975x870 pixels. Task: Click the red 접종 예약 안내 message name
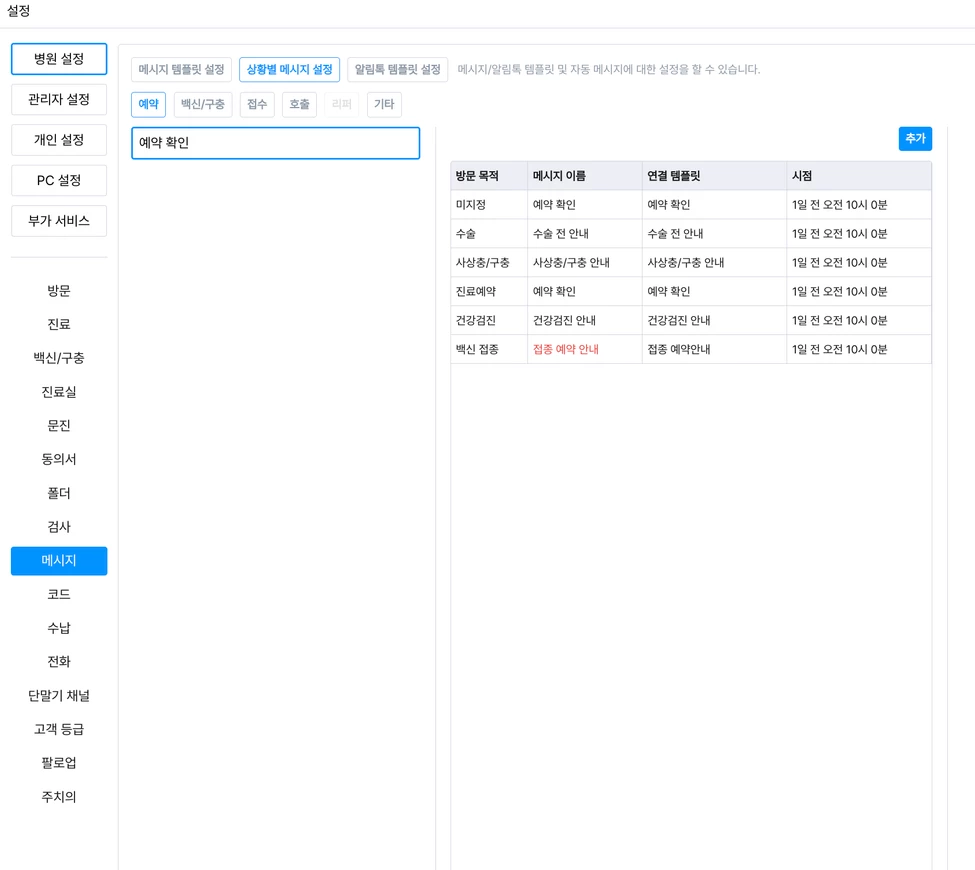[x=566, y=350]
